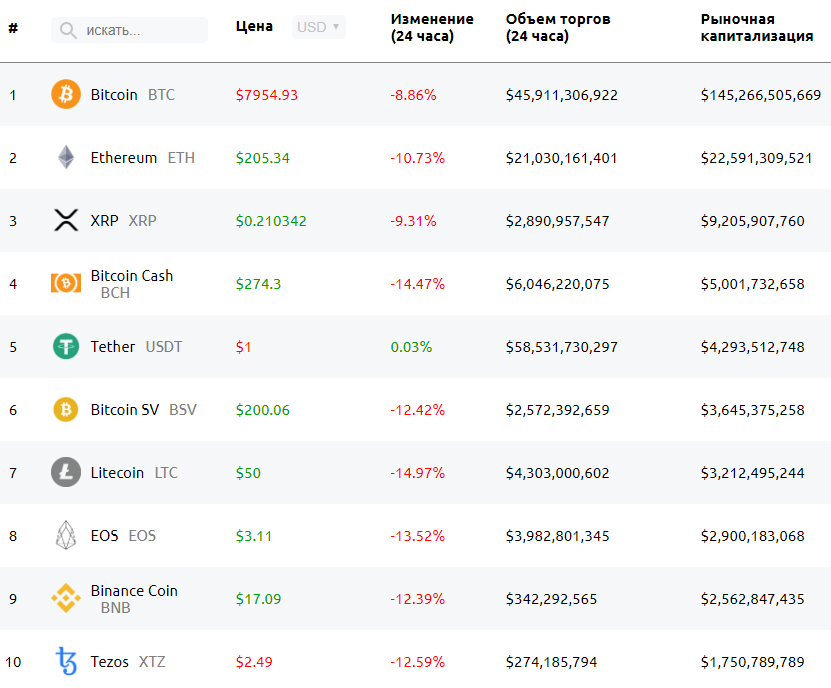Viewport: 831px width, 688px height.
Task: Select the Tezos logo icon
Action: click(x=65, y=661)
